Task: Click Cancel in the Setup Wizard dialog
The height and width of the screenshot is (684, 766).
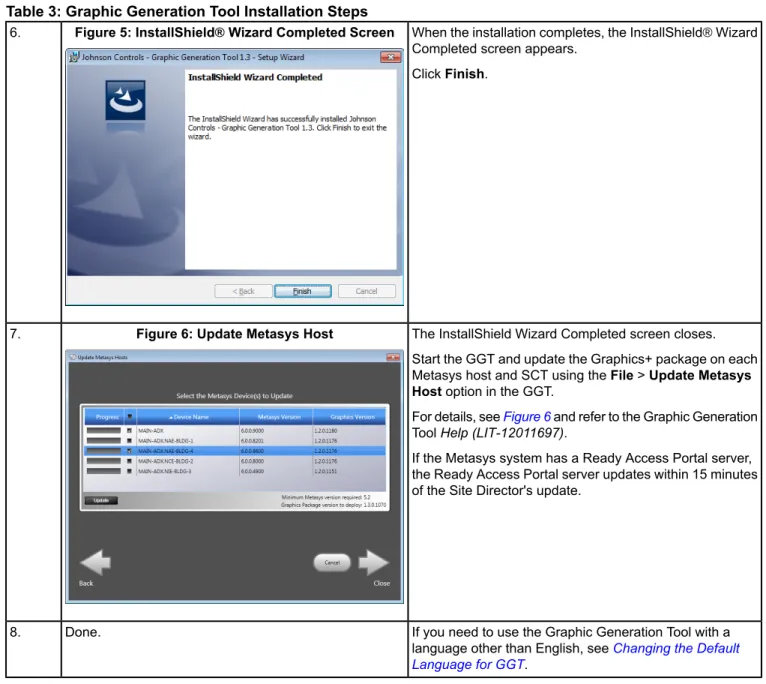Action: tap(366, 291)
